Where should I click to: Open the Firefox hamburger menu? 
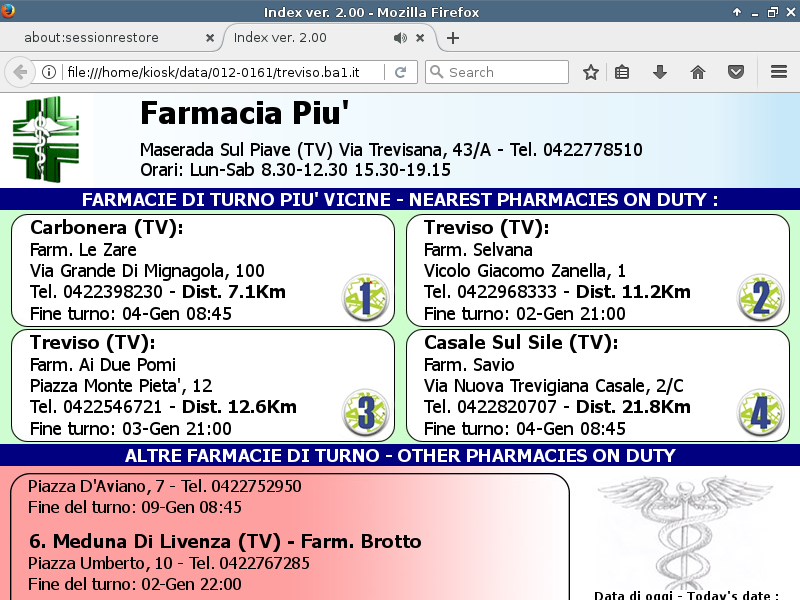point(779,72)
